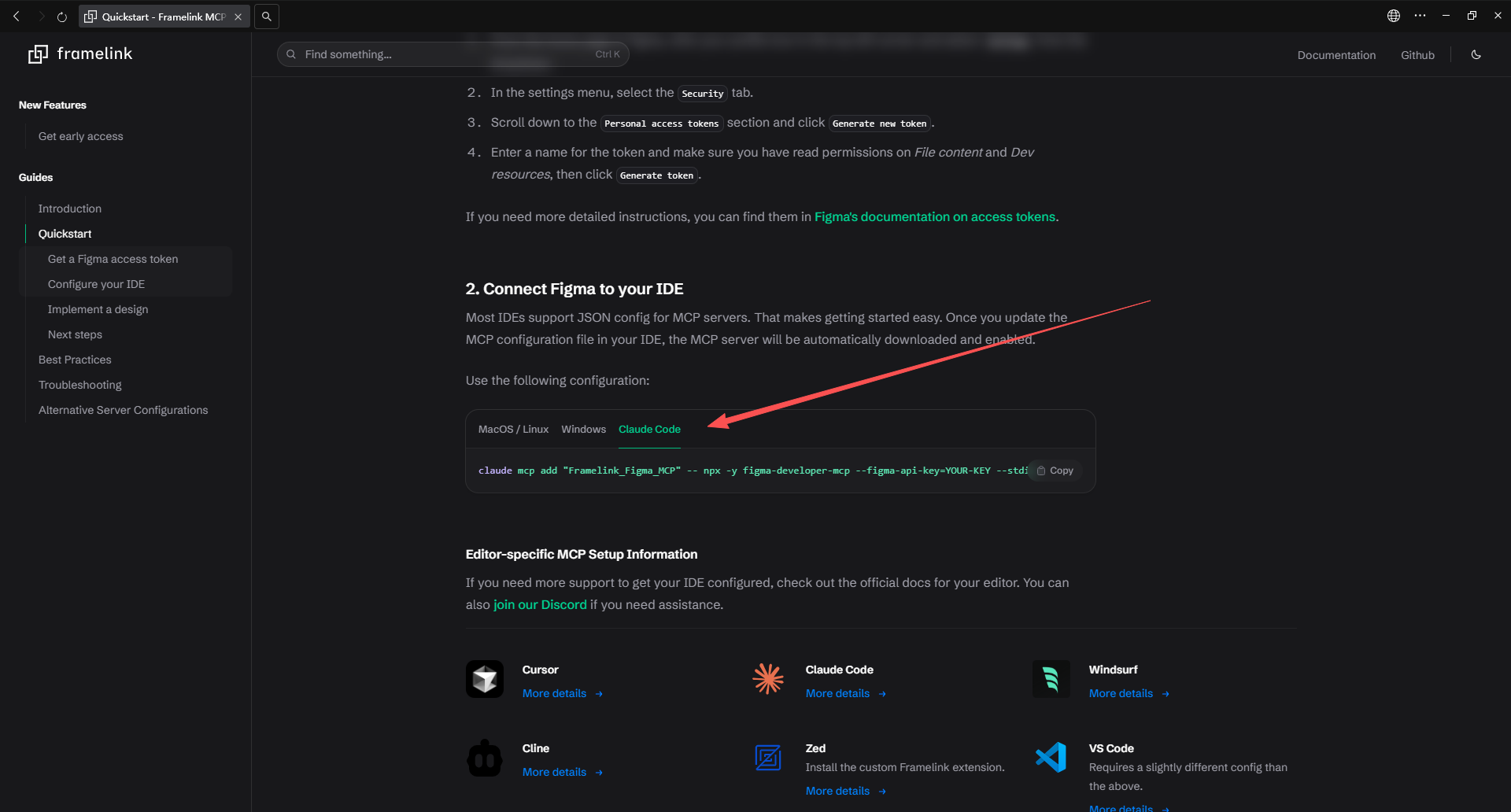Screen dimensions: 1511x812
Task: Click the framelink logo icon
Action: click(38, 54)
